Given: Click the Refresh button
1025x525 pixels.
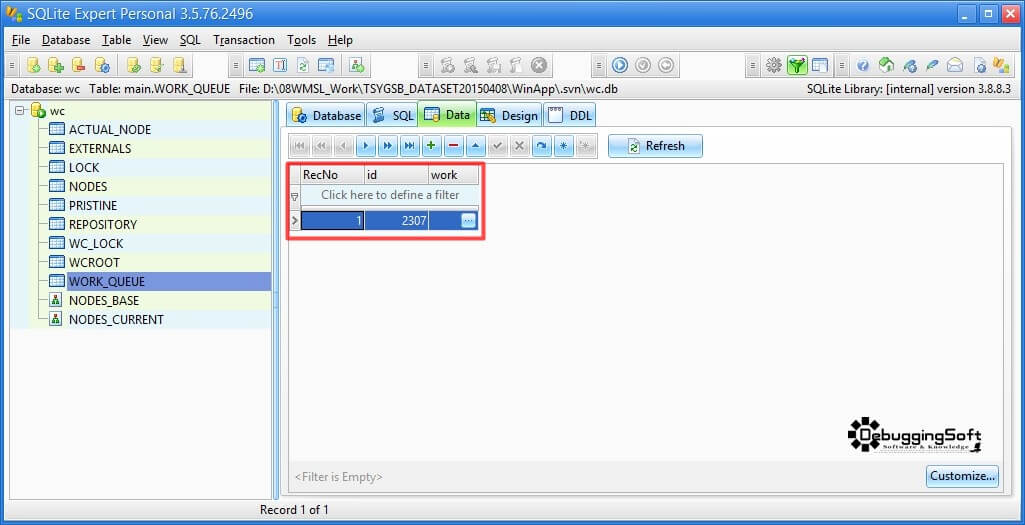Looking at the screenshot, I should [655, 146].
